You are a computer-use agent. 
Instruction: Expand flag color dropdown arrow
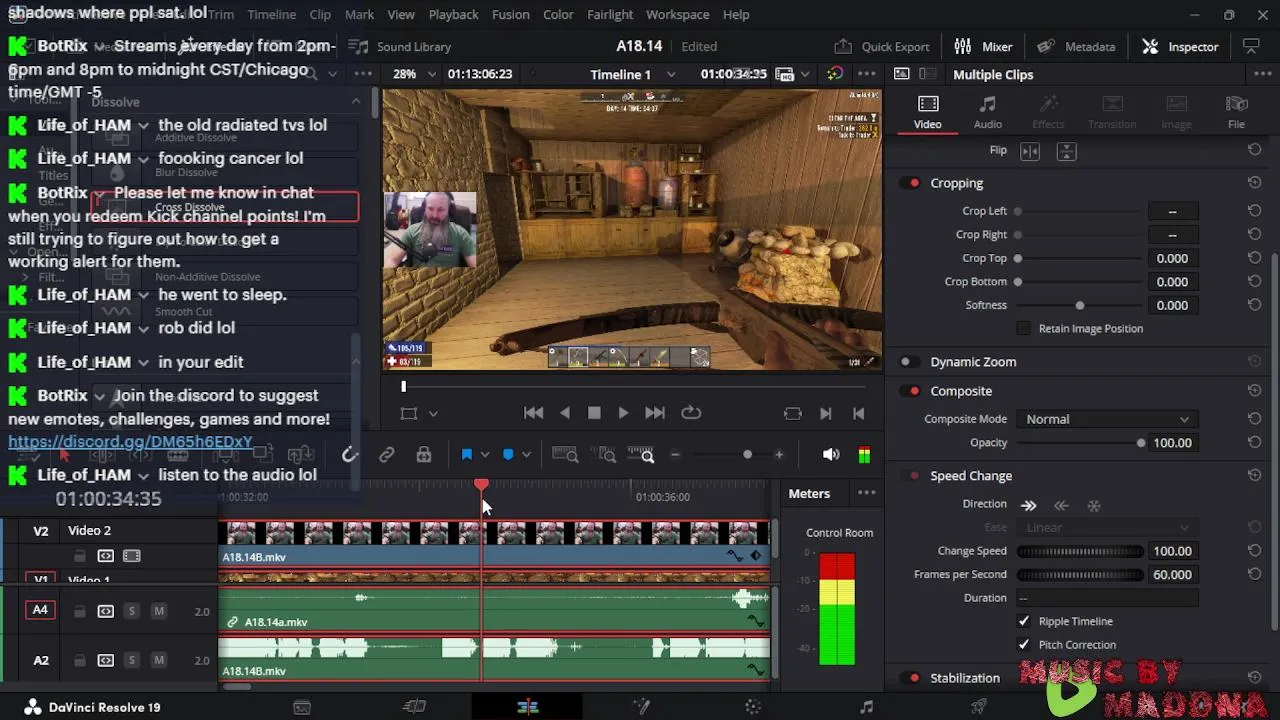coord(485,455)
